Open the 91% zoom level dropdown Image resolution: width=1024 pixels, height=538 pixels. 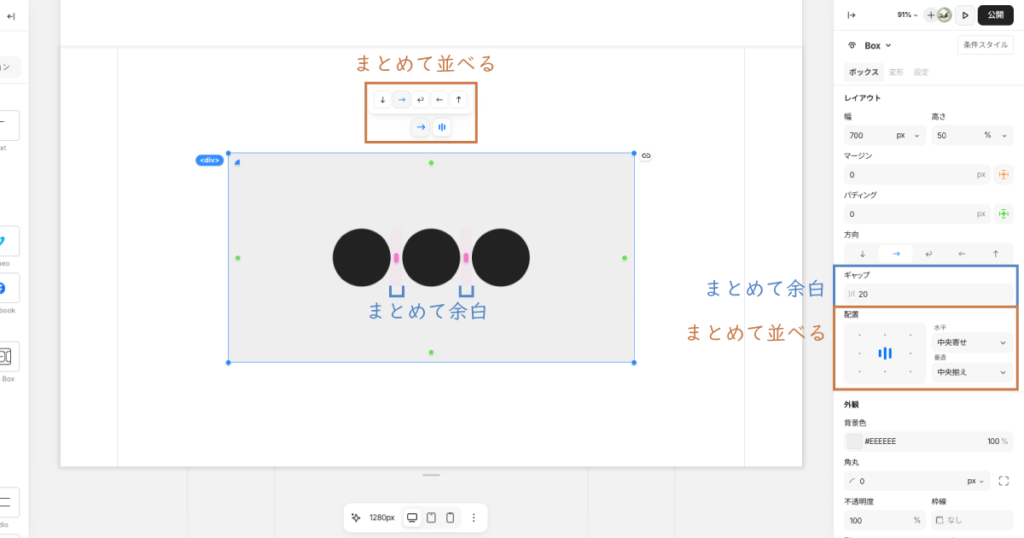pyautogui.click(x=907, y=15)
